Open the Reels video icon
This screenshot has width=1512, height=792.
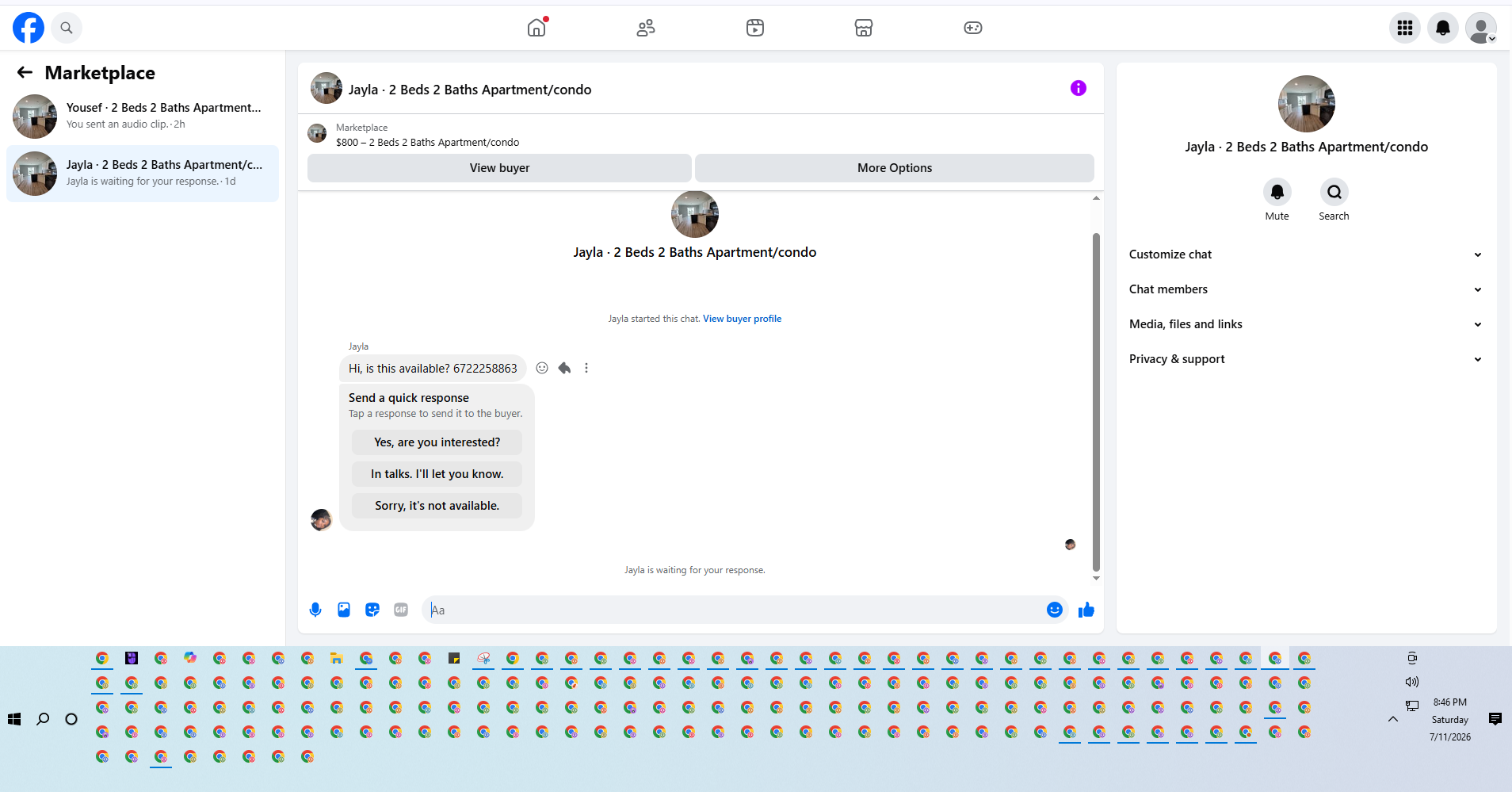755,28
